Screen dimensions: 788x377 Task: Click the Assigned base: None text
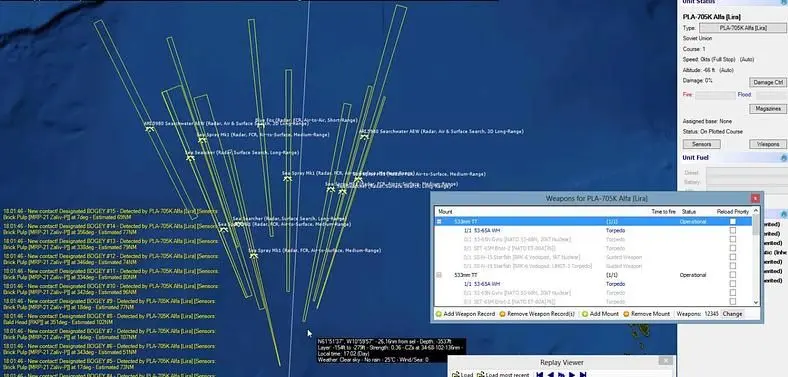click(x=707, y=121)
